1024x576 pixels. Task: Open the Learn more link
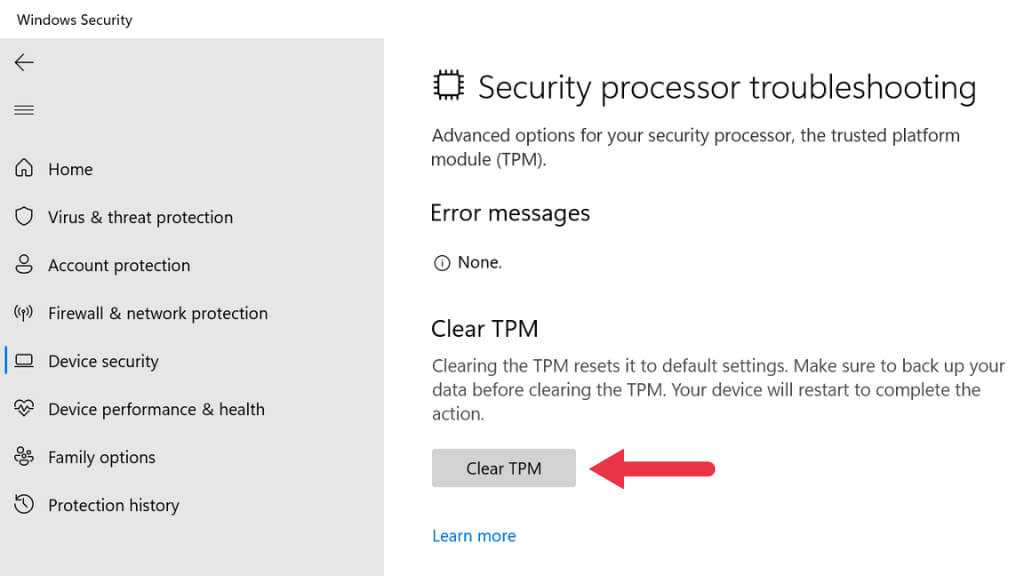tap(474, 536)
